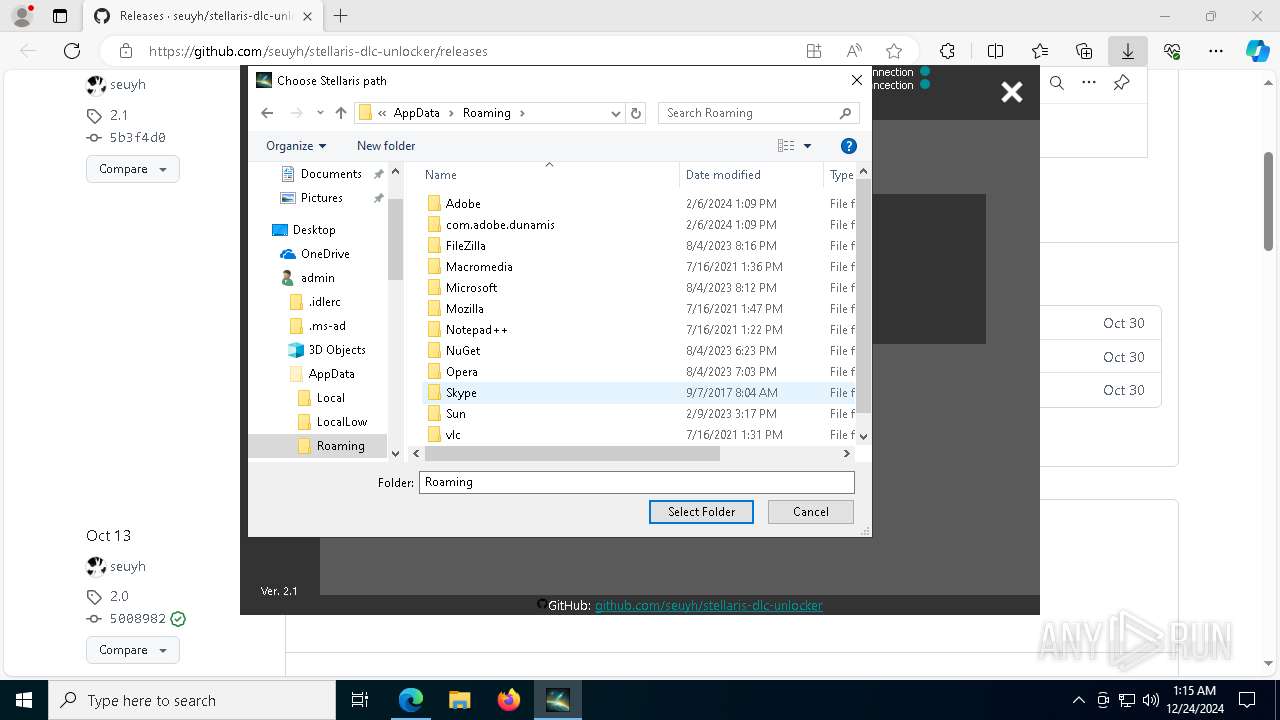Viewport: 1280px width, 720px height.
Task: Click Roaming breadcrumb segment
Action: click(x=487, y=113)
